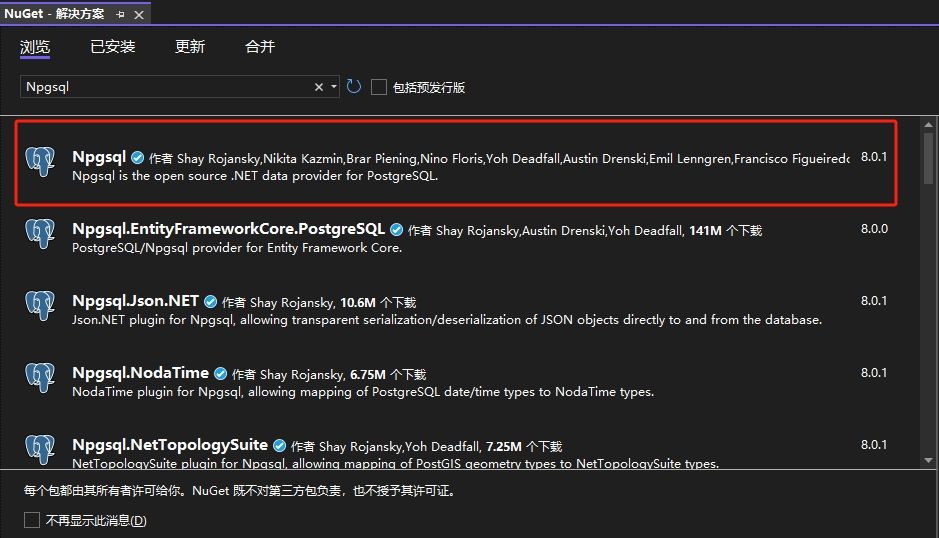
Task: Click the 'Json.NET plugin for Npgsql' description
Action: click(x=447, y=320)
